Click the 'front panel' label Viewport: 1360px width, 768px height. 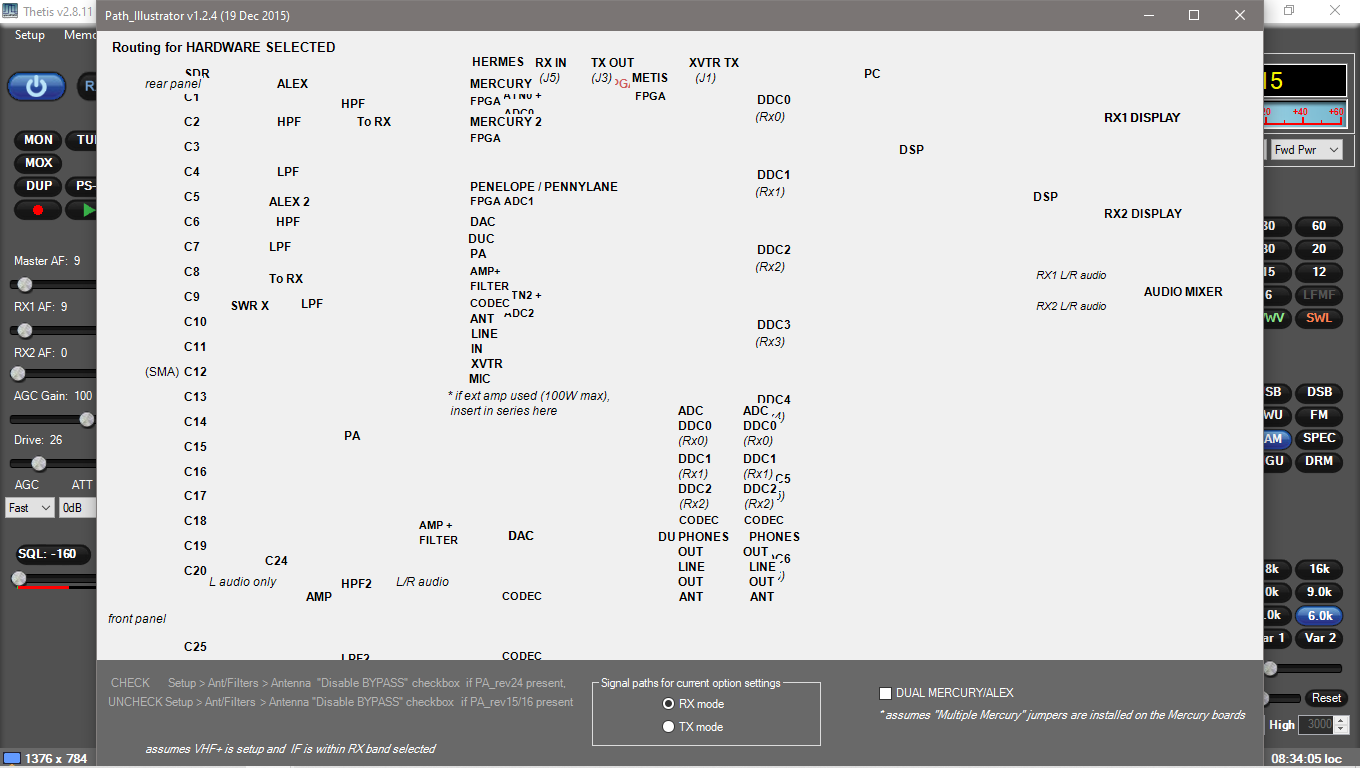pyautogui.click(x=137, y=619)
